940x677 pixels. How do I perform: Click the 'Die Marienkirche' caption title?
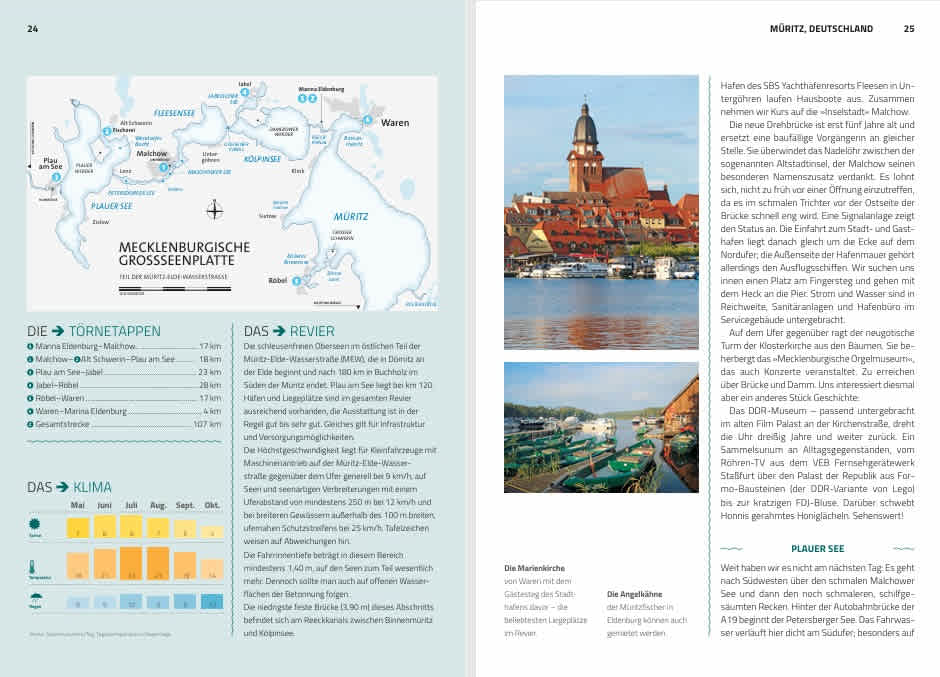(535, 568)
